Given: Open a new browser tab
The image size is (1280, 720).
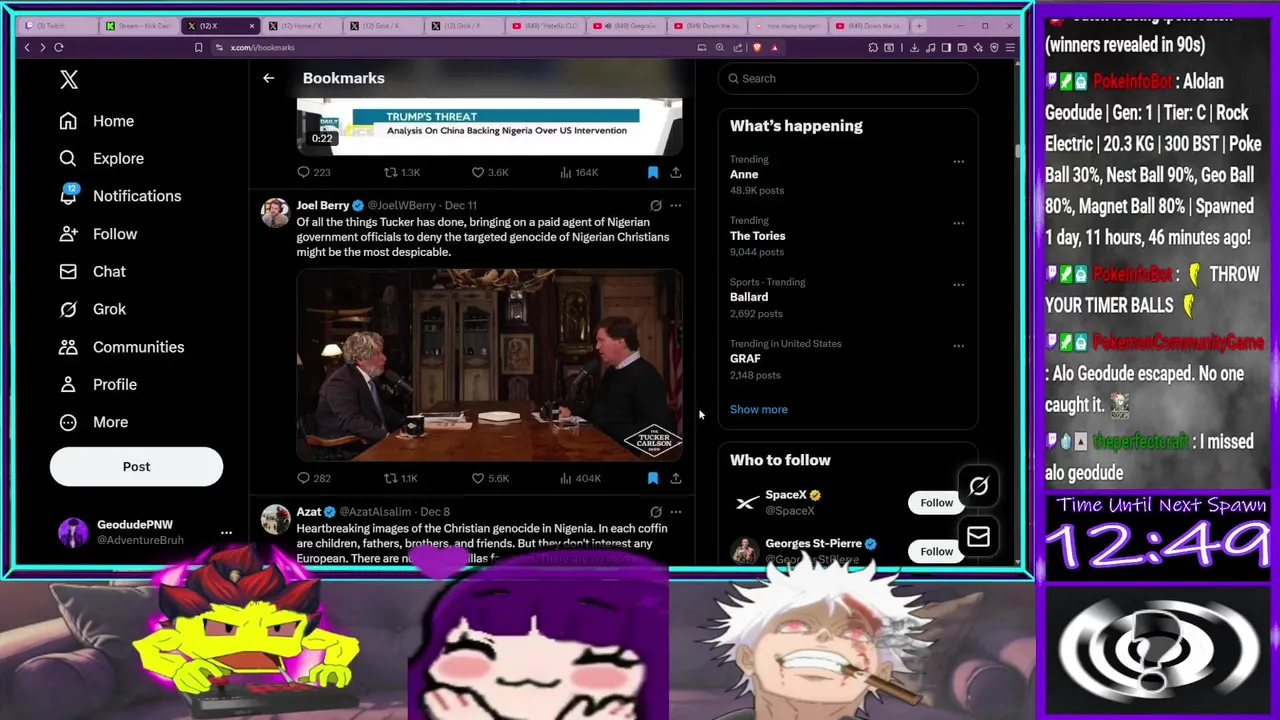Looking at the screenshot, I should click(x=920, y=25).
